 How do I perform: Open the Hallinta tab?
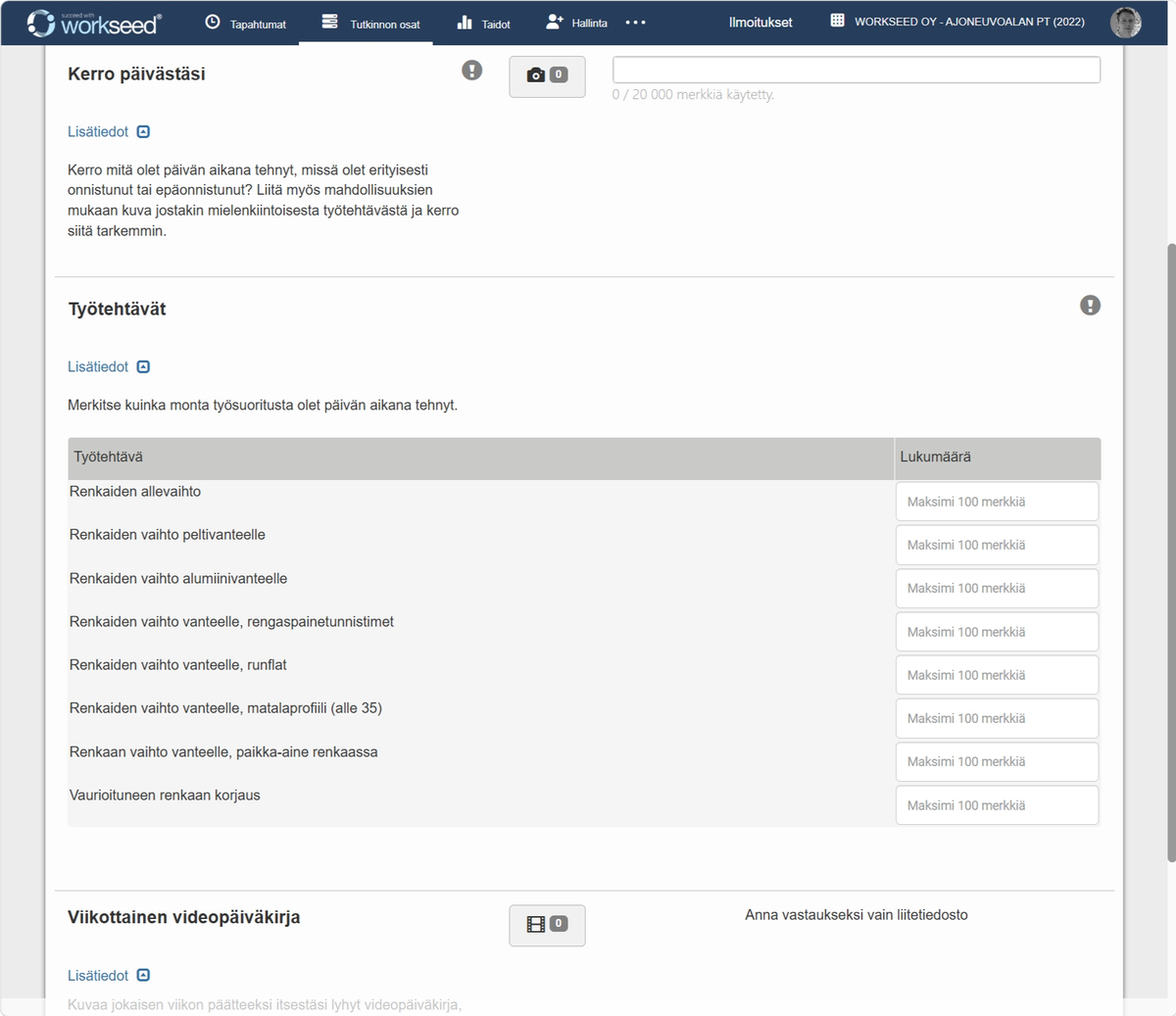577,23
